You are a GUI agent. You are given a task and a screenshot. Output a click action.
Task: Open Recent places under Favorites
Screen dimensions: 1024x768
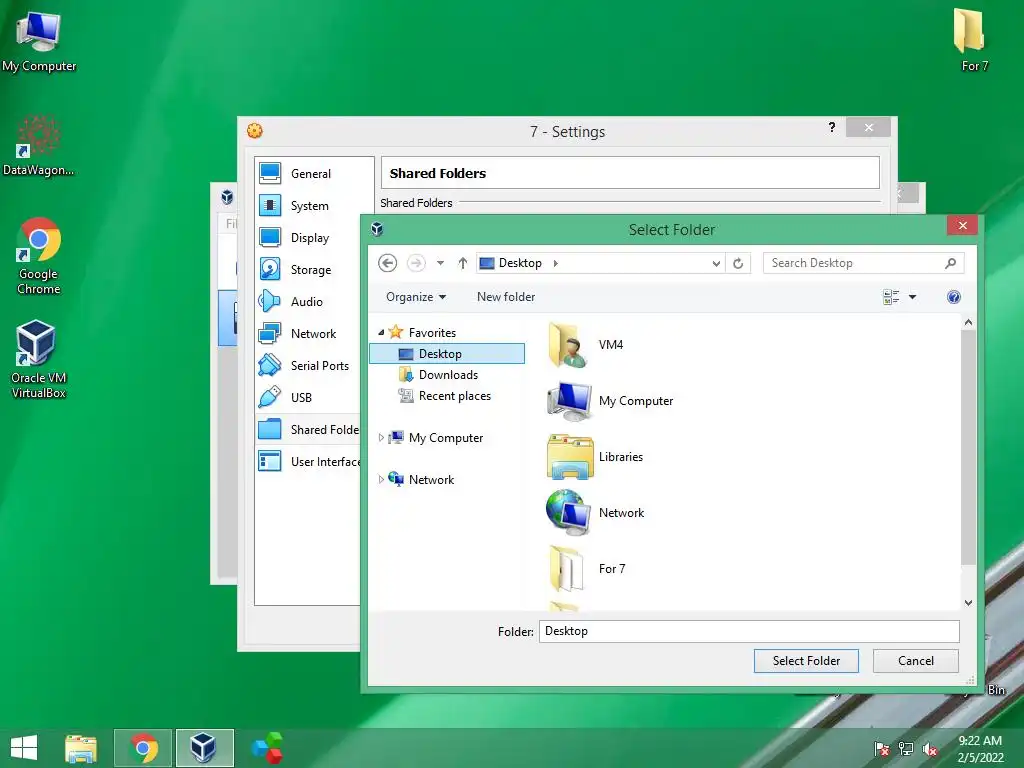pyautogui.click(x=445, y=396)
